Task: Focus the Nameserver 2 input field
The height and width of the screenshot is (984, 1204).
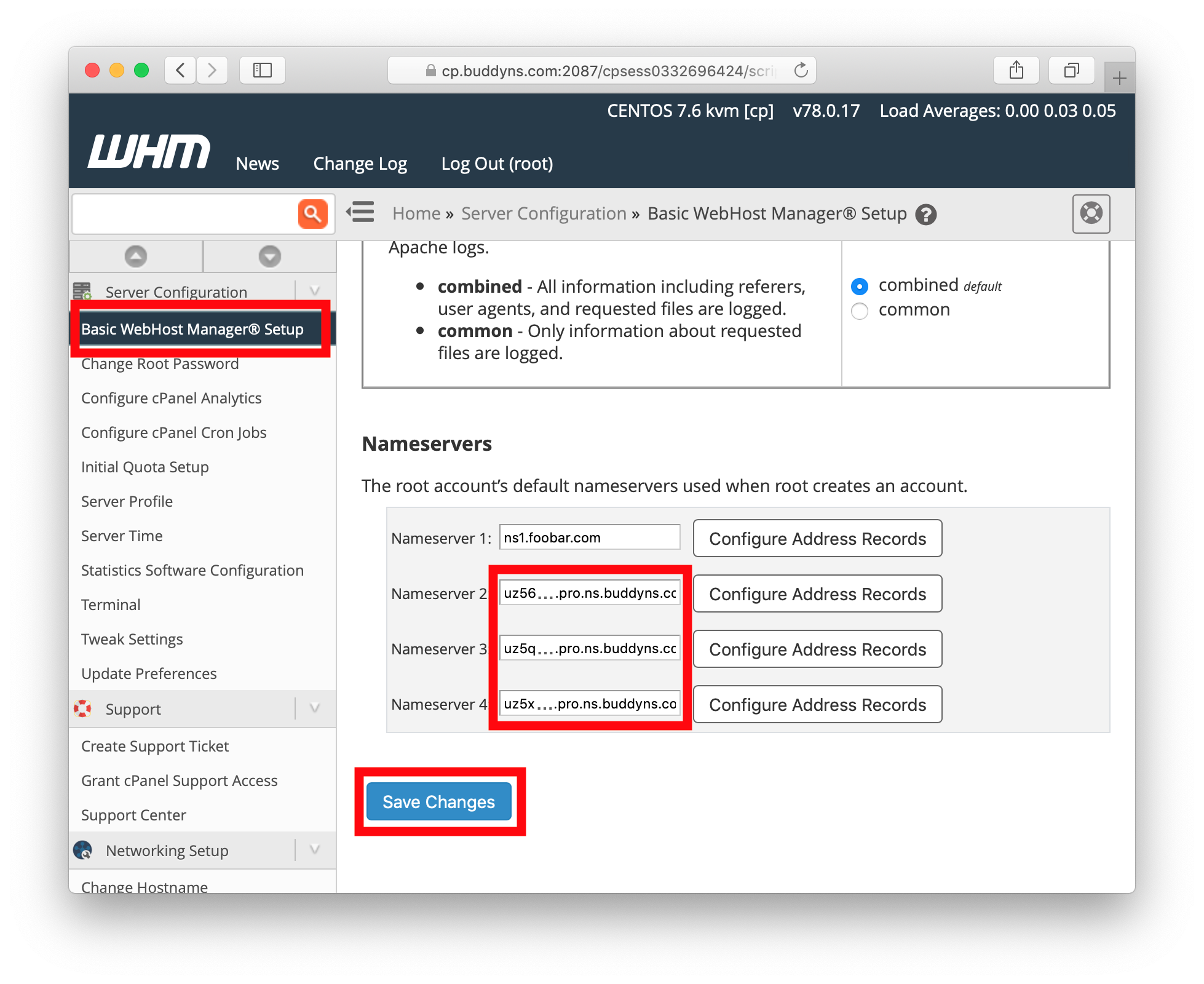Action: coord(590,593)
